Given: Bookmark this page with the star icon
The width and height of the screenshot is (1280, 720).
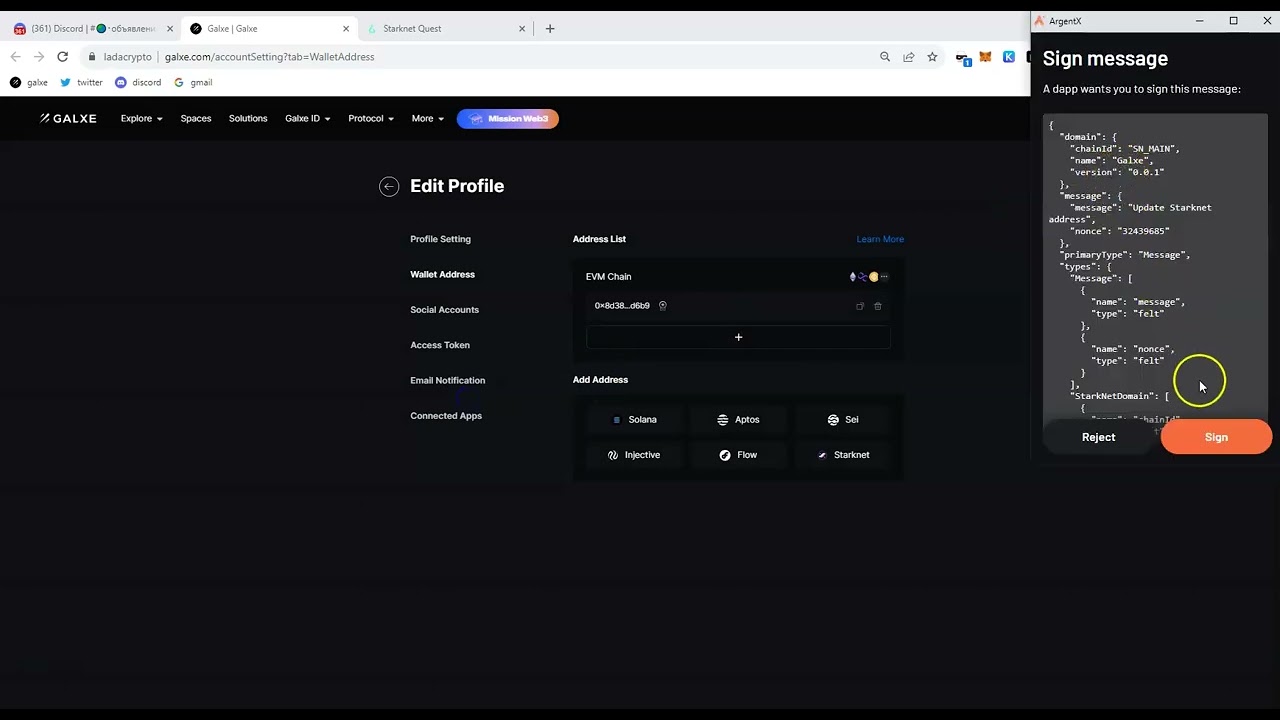Looking at the screenshot, I should (x=932, y=57).
